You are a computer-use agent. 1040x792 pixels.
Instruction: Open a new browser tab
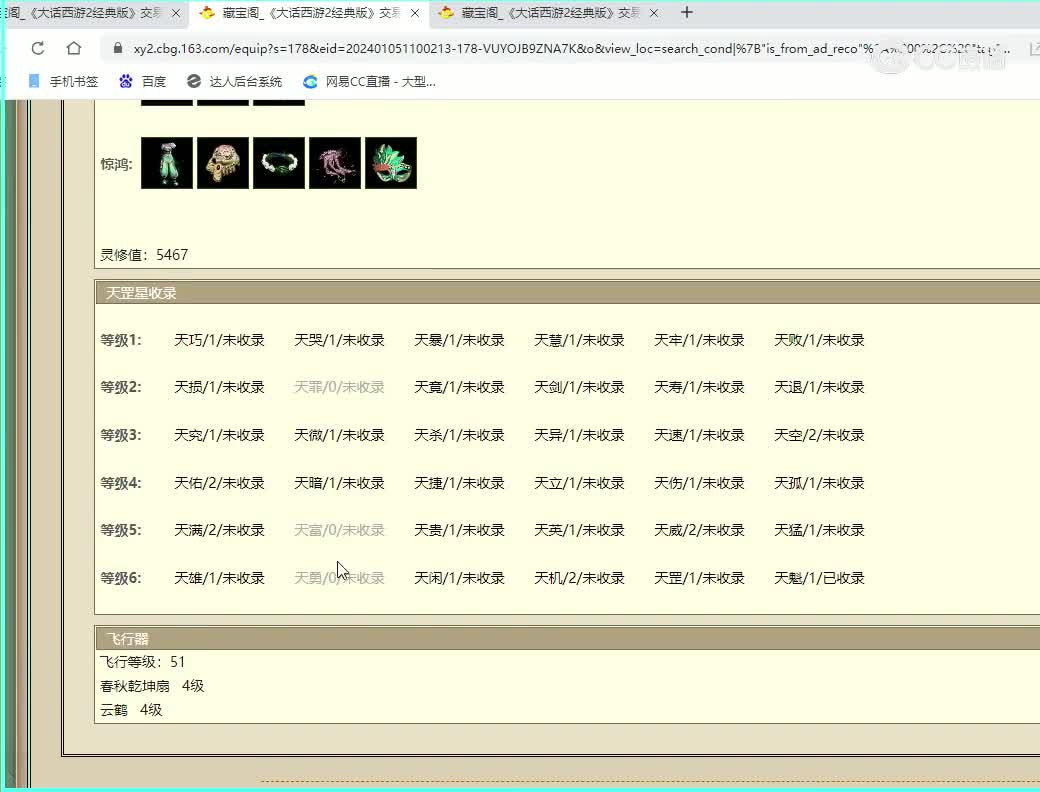pos(686,13)
